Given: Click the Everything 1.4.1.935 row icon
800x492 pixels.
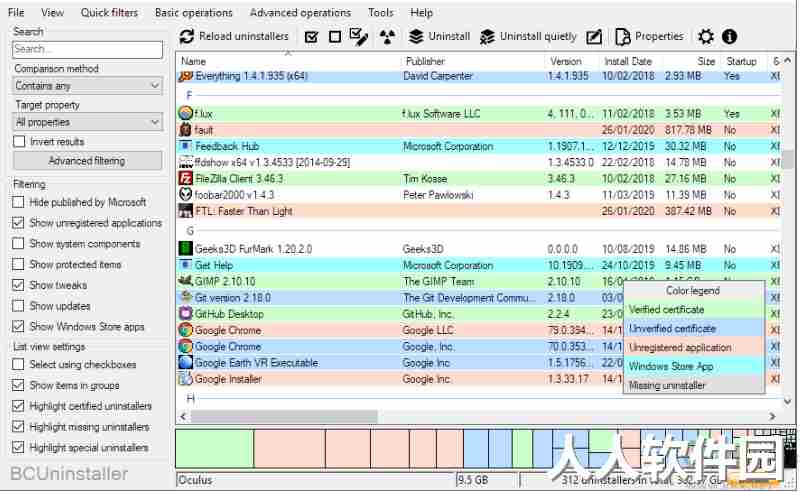Looking at the screenshot, I should pos(186,77).
